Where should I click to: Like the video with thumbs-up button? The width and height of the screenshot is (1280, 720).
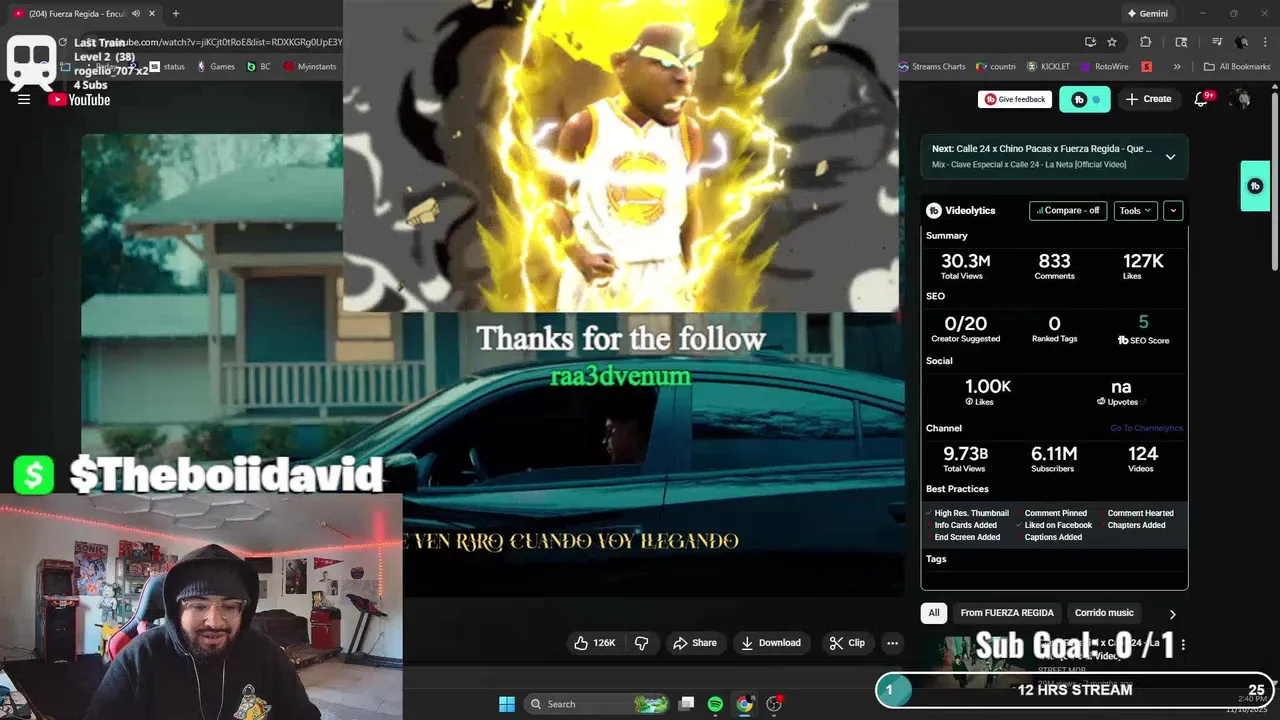595,643
